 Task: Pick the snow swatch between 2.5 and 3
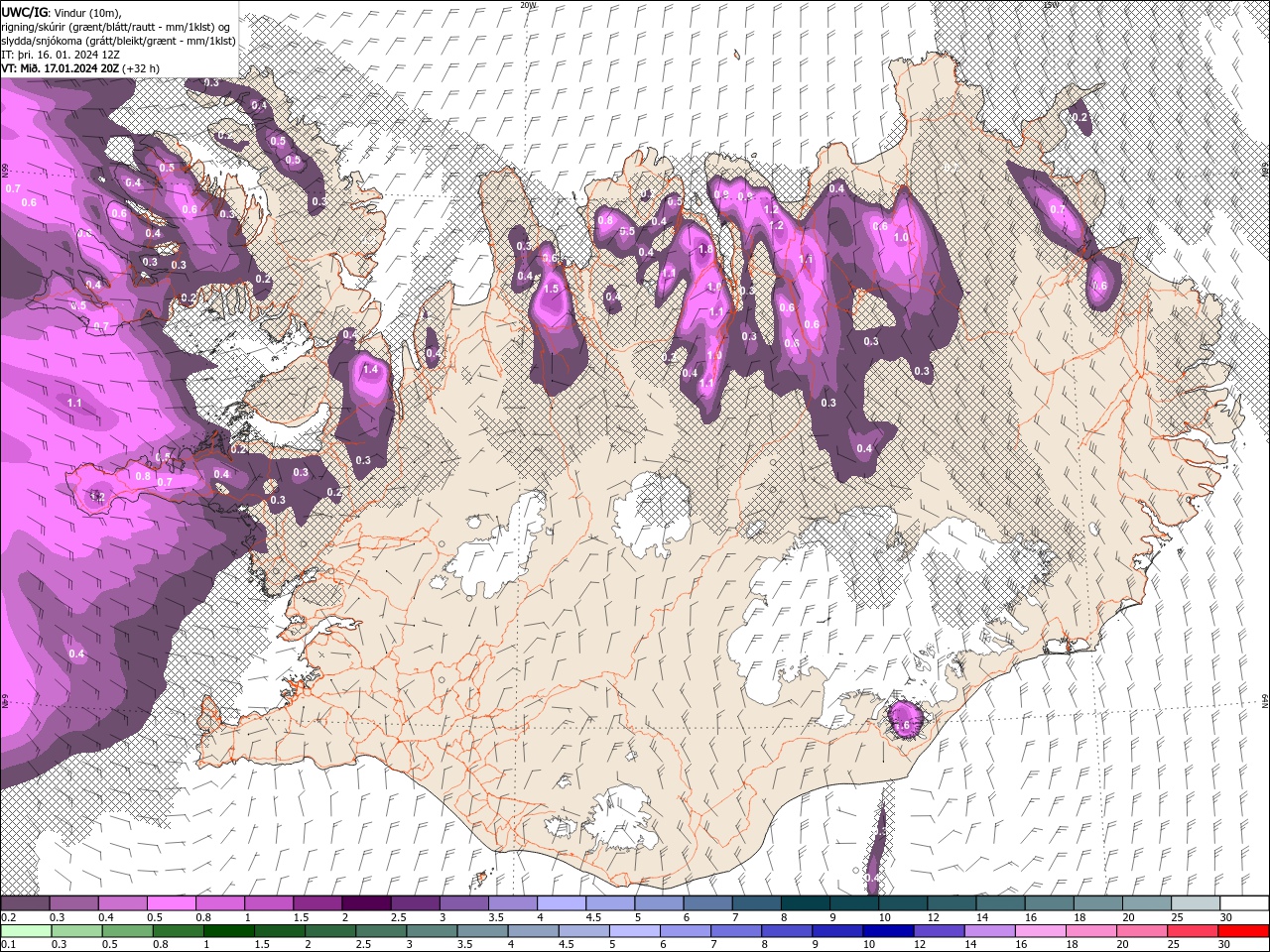pos(415,903)
